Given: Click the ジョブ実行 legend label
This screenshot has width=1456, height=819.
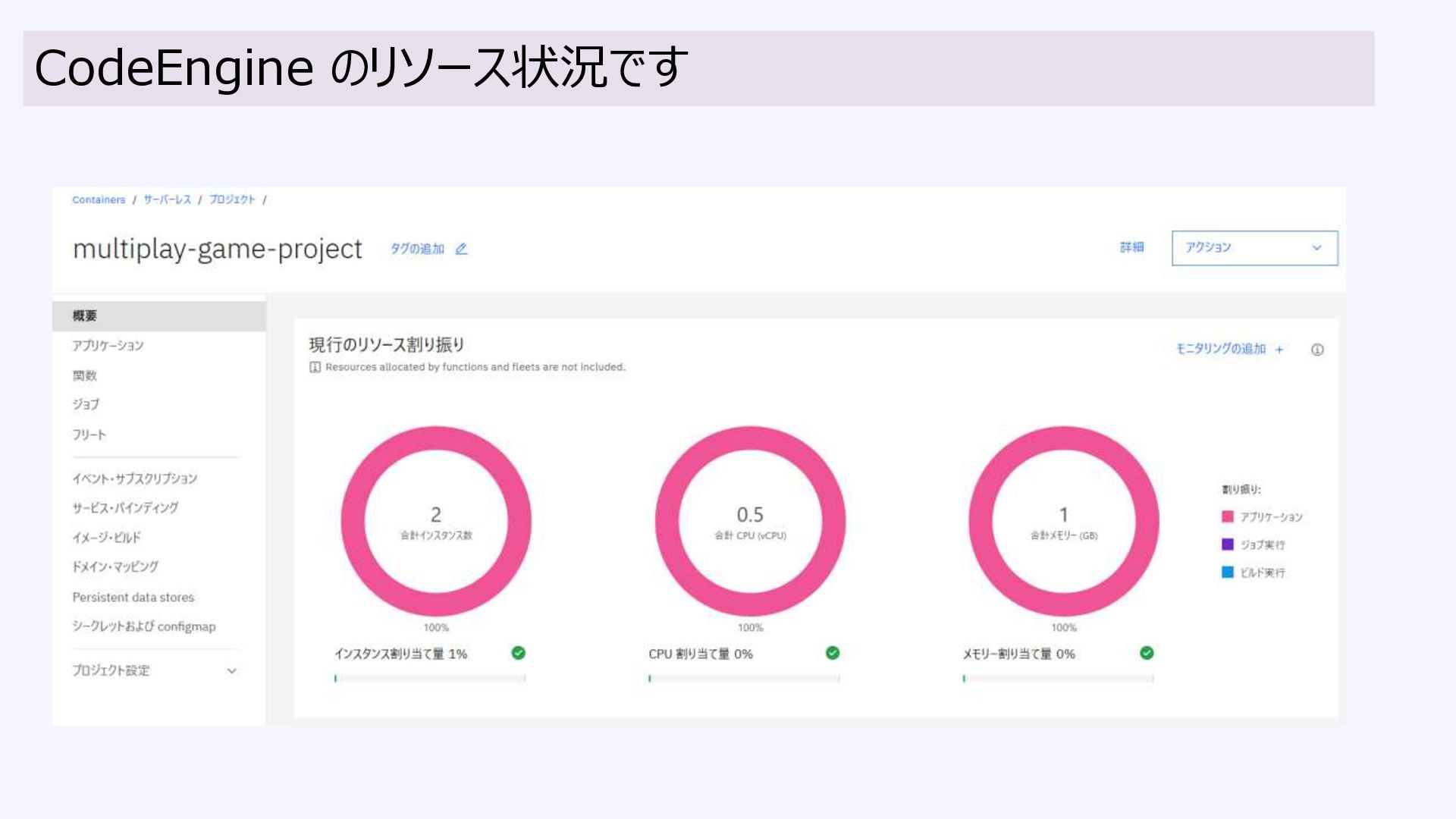Looking at the screenshot, I should [1263, 544].
